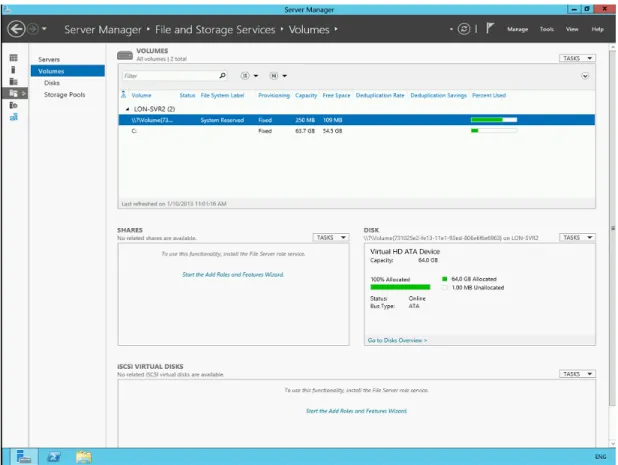Click the green 64.0 GB Allocated swatch
The width and height of the screenshot is (618, 465).
(445, 279)
